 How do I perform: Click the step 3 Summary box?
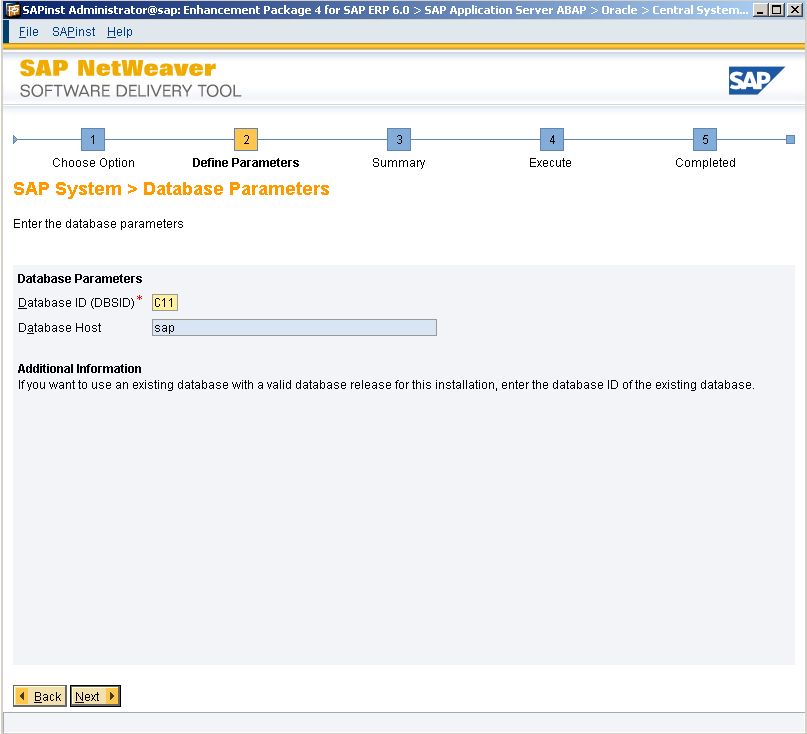(399, 139)
